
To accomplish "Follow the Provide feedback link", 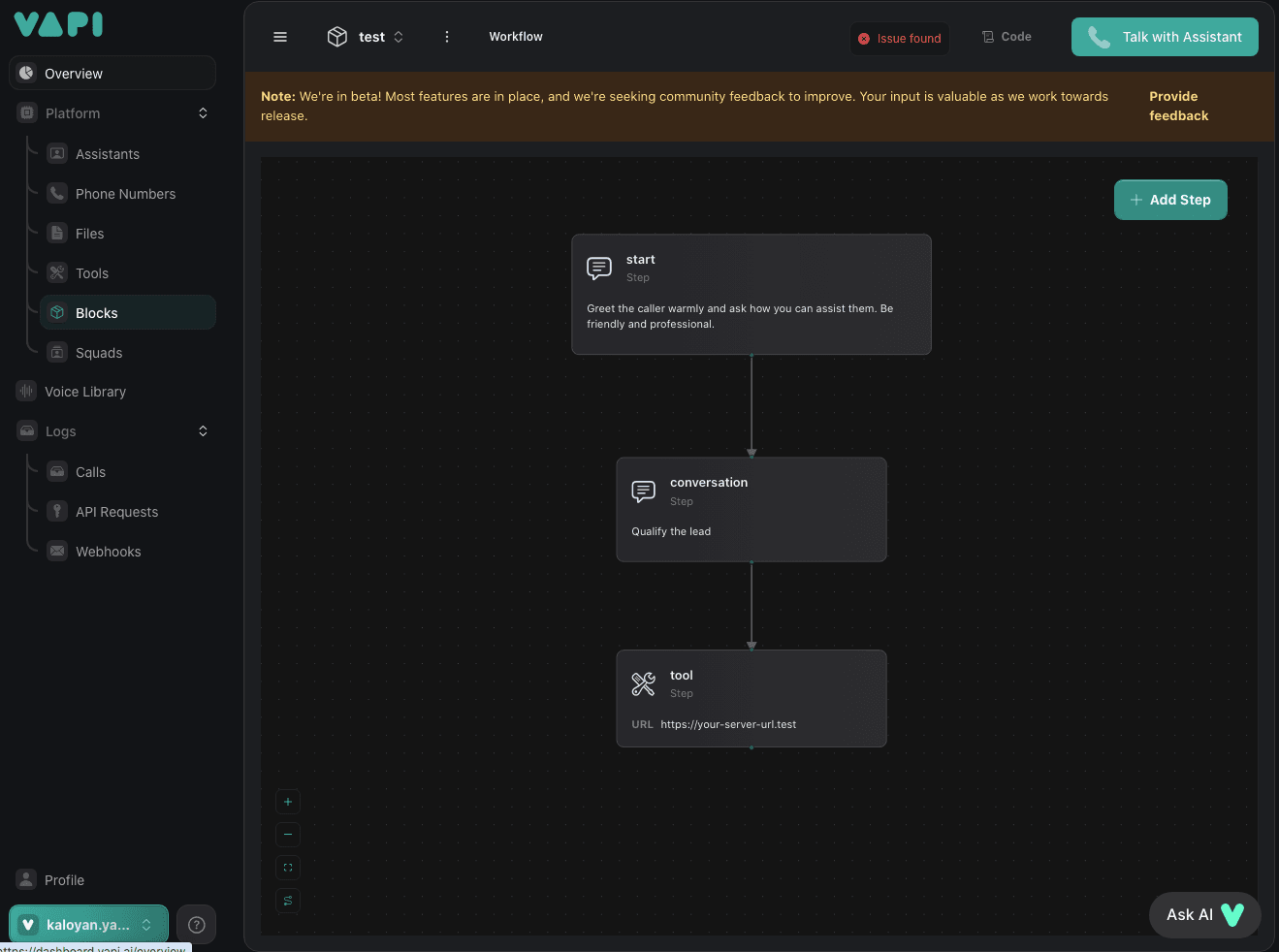I will tap(1178, 106).
